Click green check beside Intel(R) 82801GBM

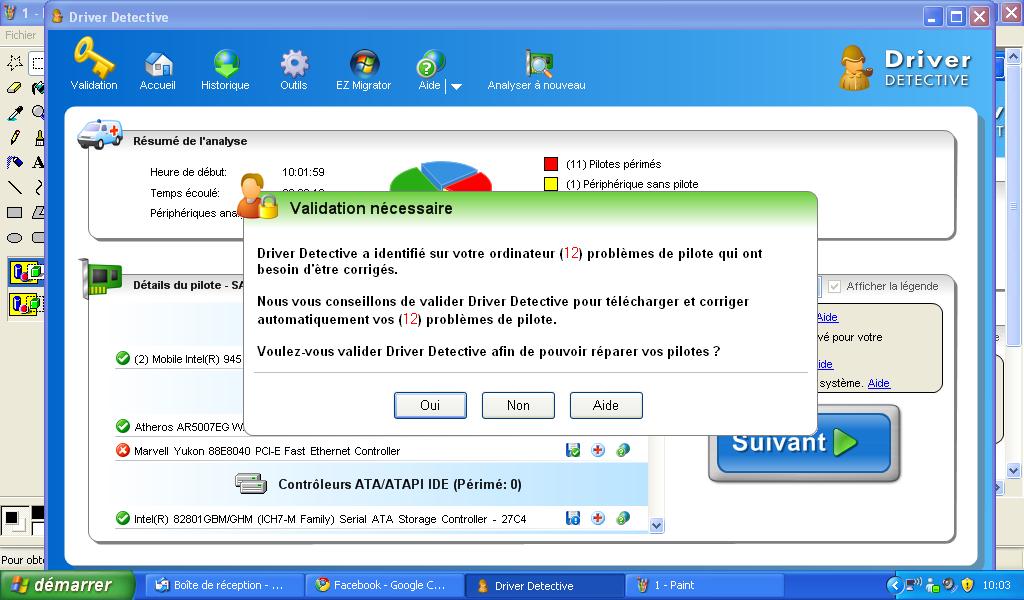[122, 518]
